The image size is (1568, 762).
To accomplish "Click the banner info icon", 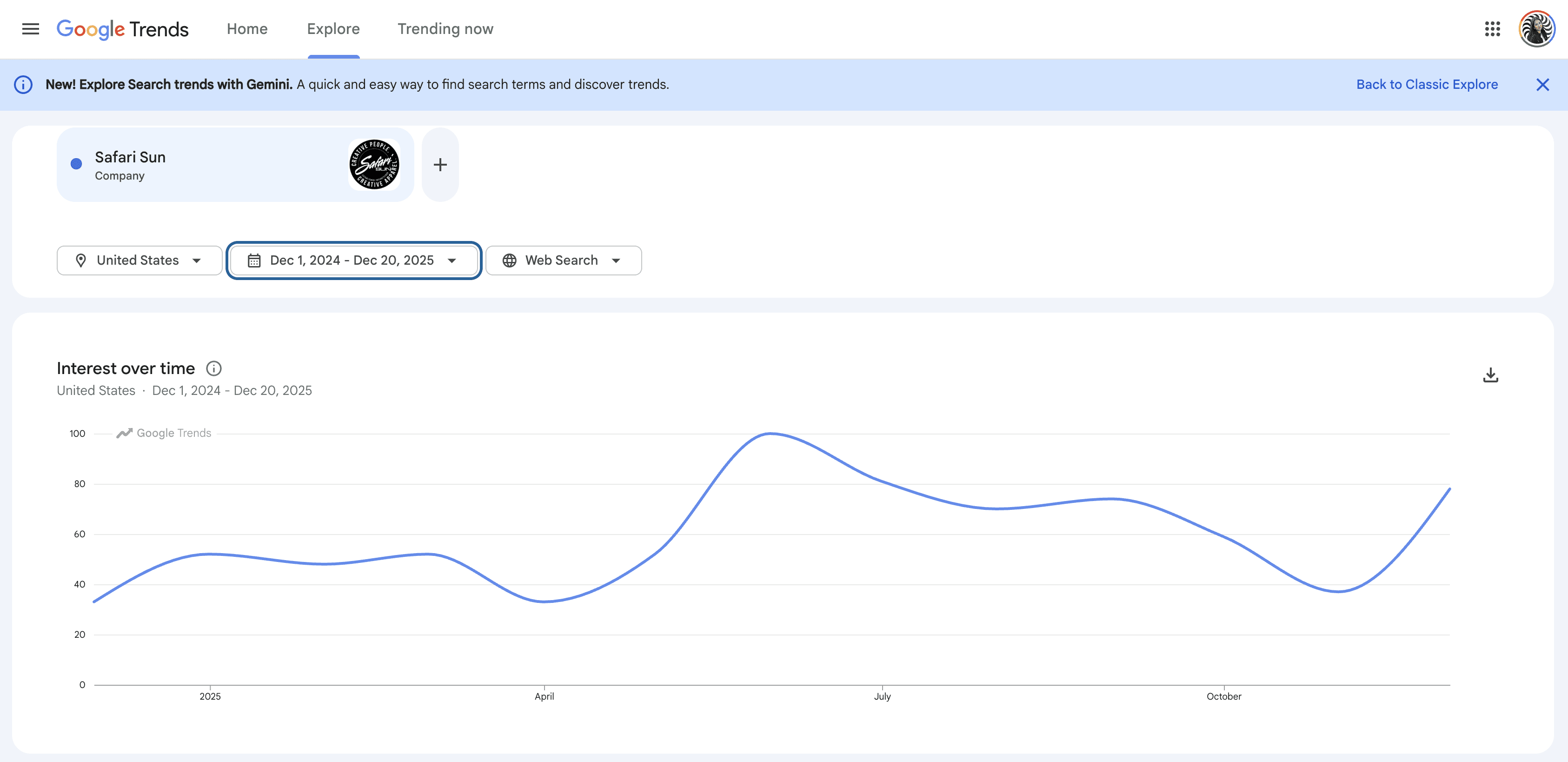I will click(x=23, y=85).
